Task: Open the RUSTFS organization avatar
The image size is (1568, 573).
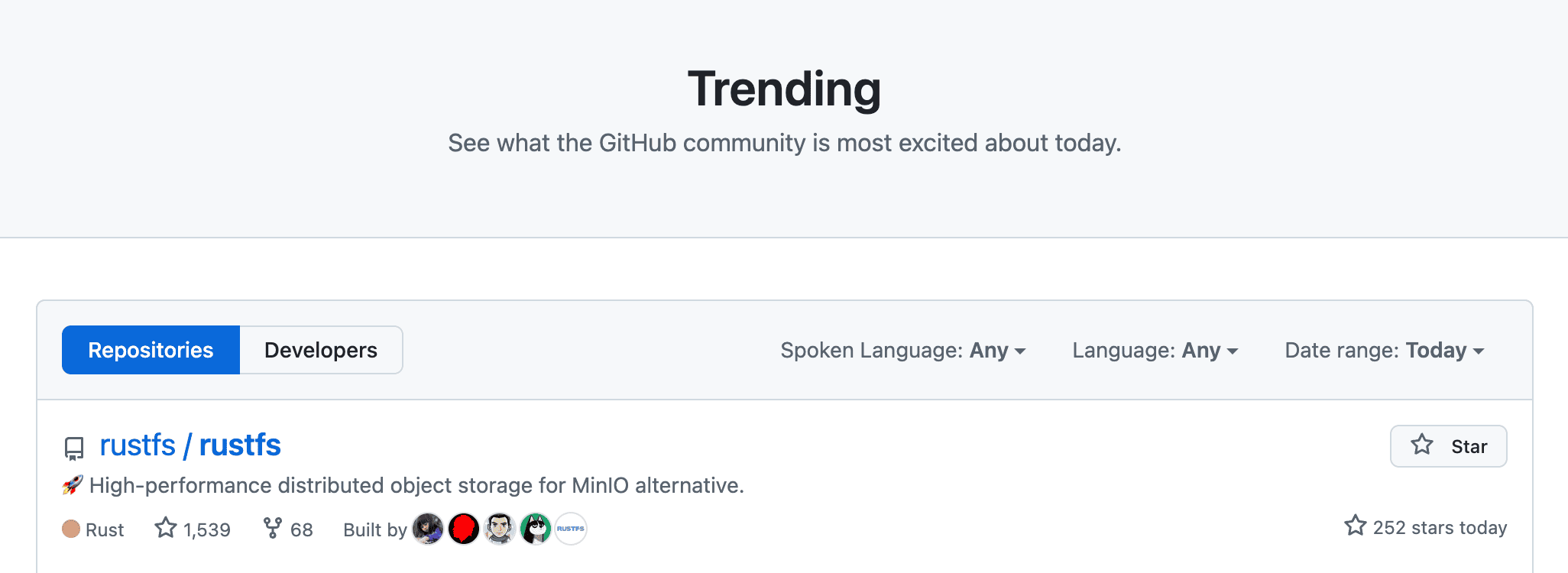Action: pyautogui.click(x=571, y=528)
